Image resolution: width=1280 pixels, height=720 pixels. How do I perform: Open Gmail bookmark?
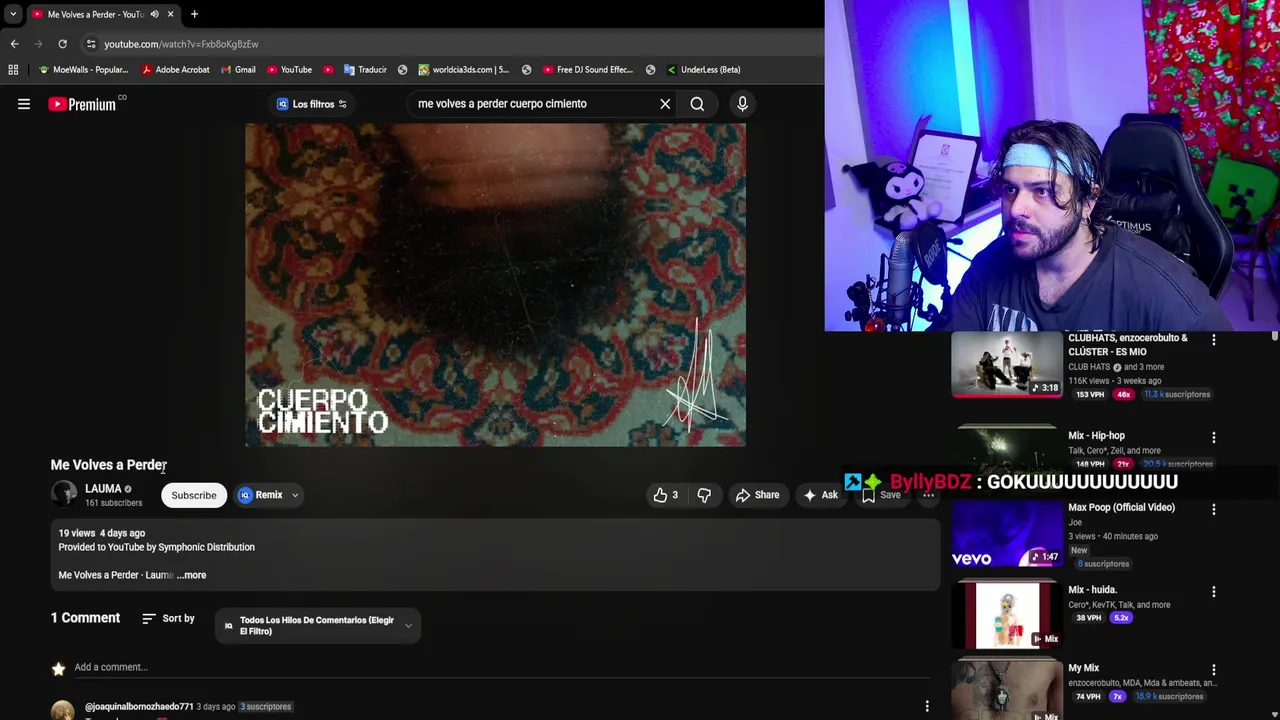pyautogui.click(x=237, y=70)
